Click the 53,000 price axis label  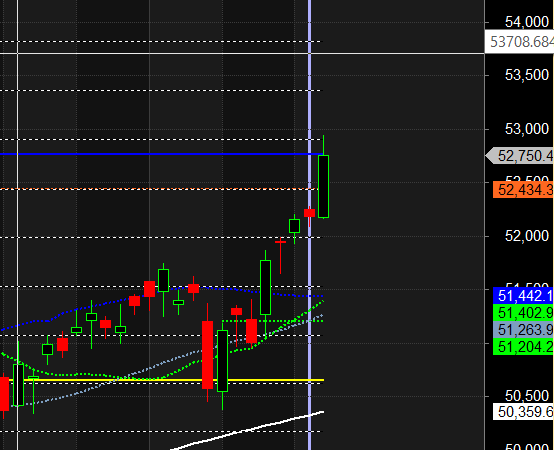point(526,129)
